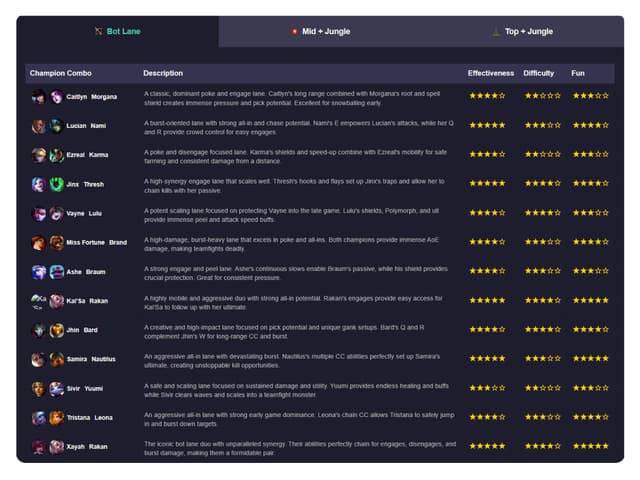The image size is (640, 480).
Task: Click the Ashe Braum description text
Action: tap(296, 273)
